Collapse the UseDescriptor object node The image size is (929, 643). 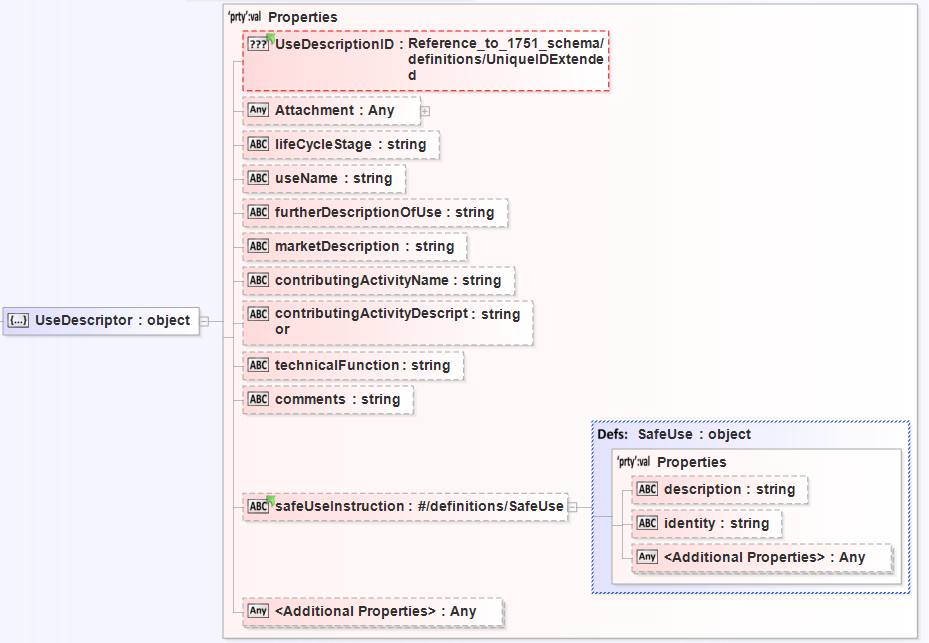pos(204,321)
